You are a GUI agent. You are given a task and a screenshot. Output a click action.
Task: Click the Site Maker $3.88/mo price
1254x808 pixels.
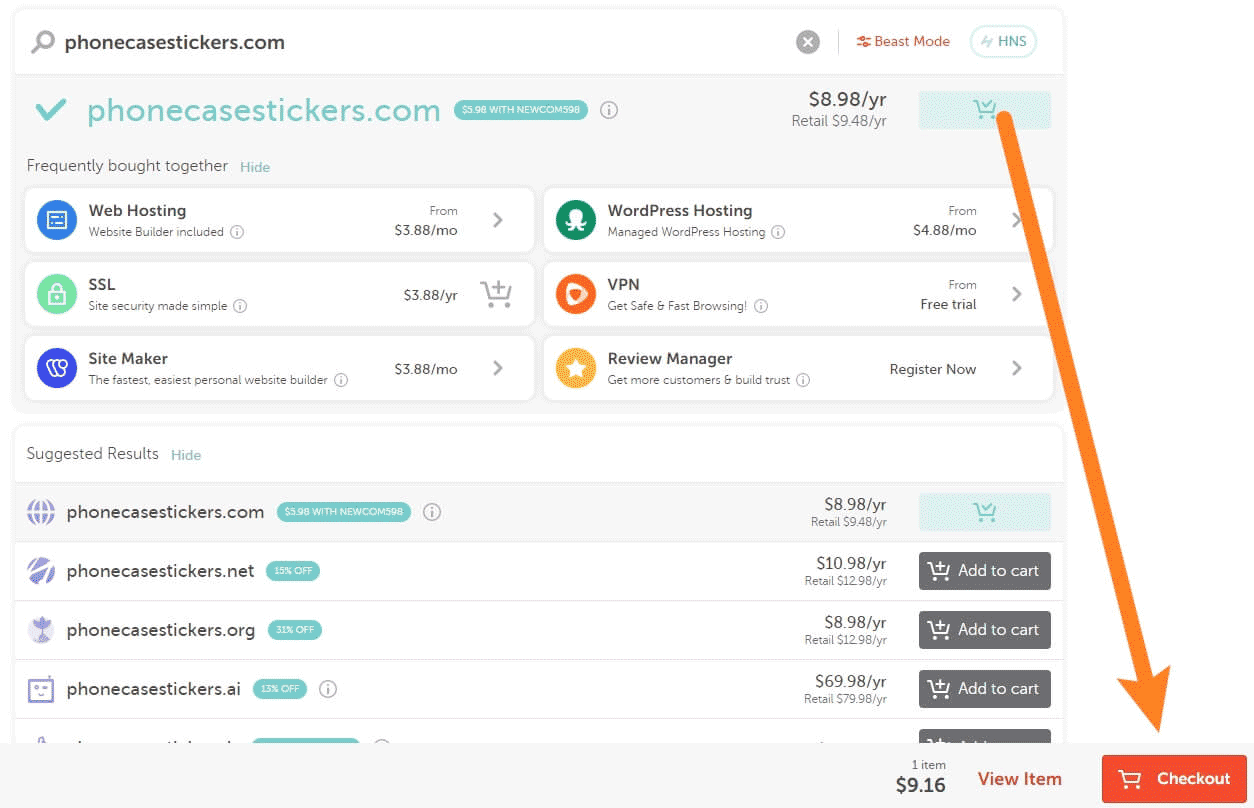coord(426,369)
